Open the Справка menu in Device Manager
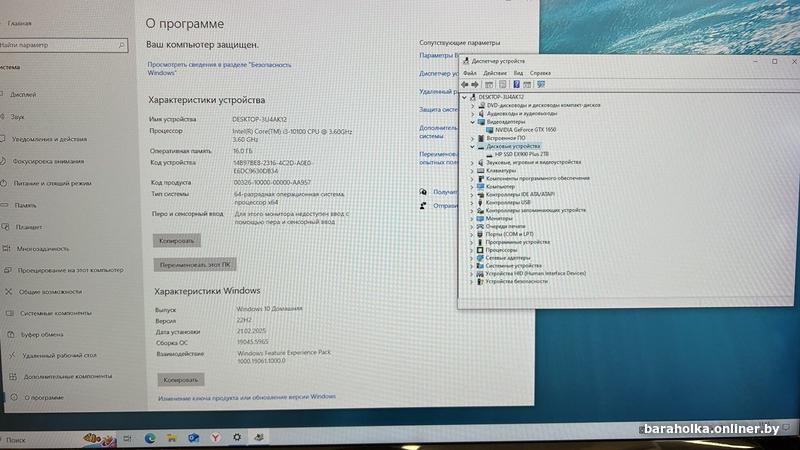Image resolution: width=800 pixels, height=450 pixels. point(540,73)
